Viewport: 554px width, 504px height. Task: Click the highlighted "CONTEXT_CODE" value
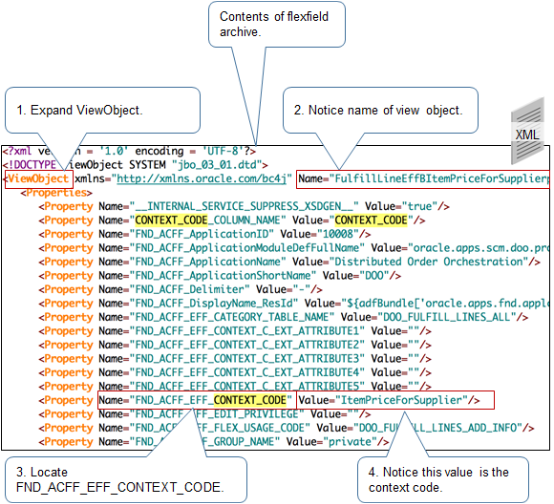pyautogui.click(x=371, y=220)
